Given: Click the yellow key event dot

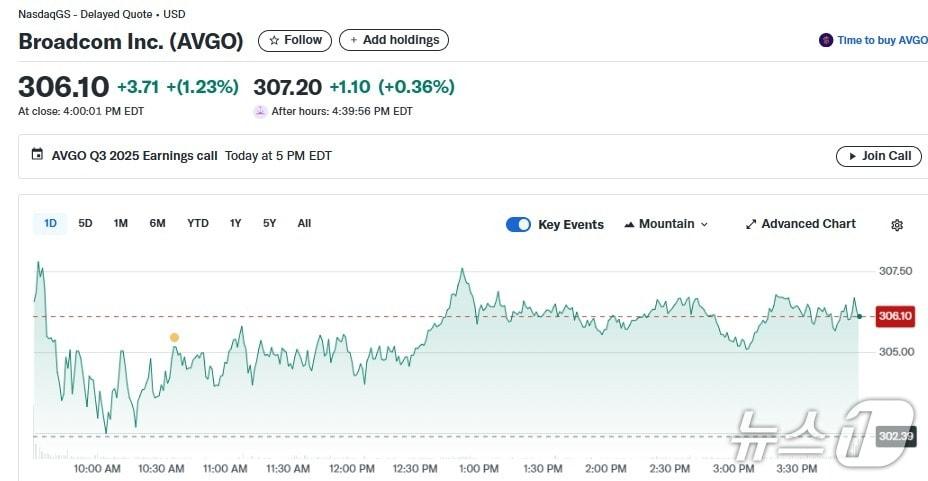Looking at the screenshot, I should [x=174, y=337].
